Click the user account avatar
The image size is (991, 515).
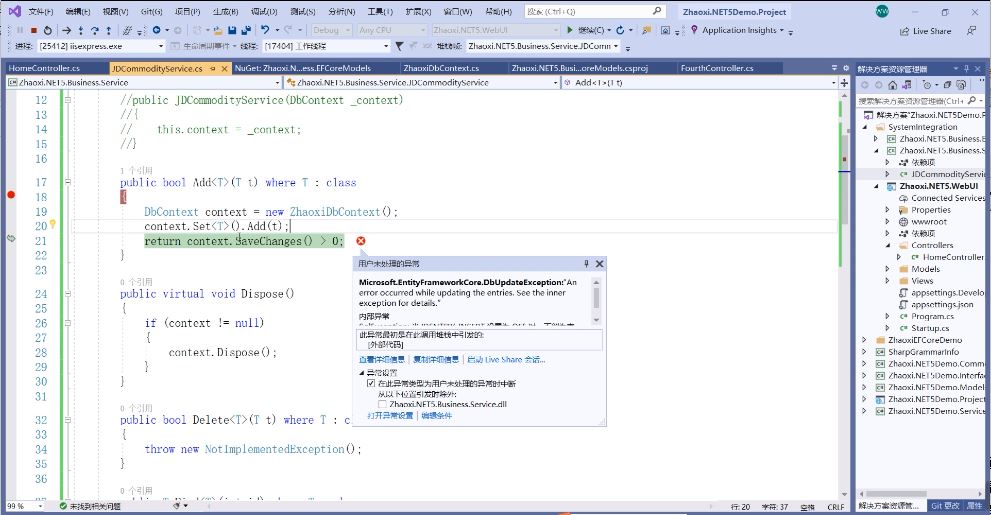(882, 11)
